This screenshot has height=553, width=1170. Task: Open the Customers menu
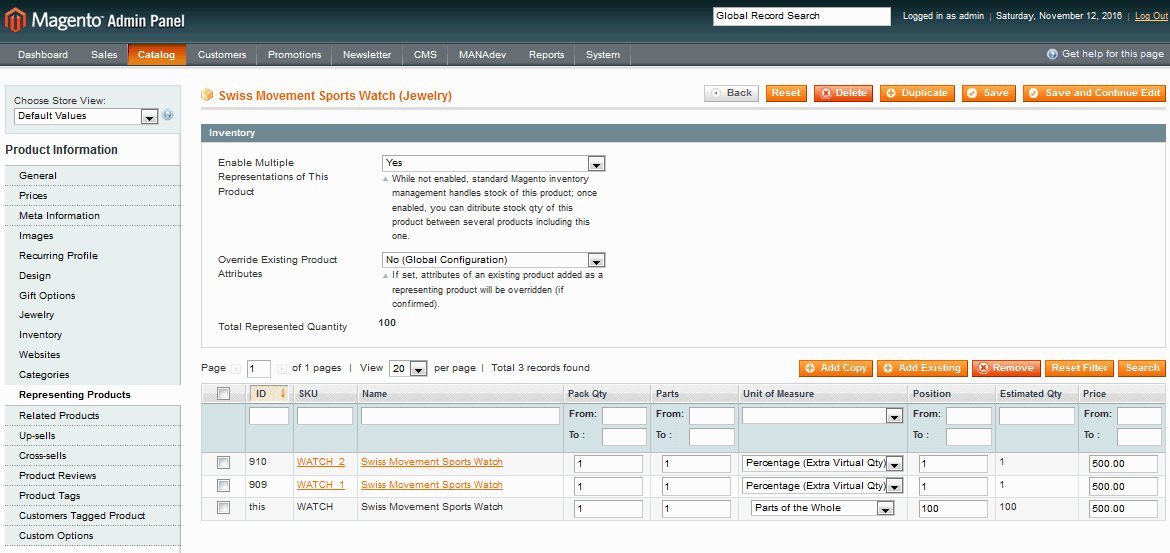(222, 54)
